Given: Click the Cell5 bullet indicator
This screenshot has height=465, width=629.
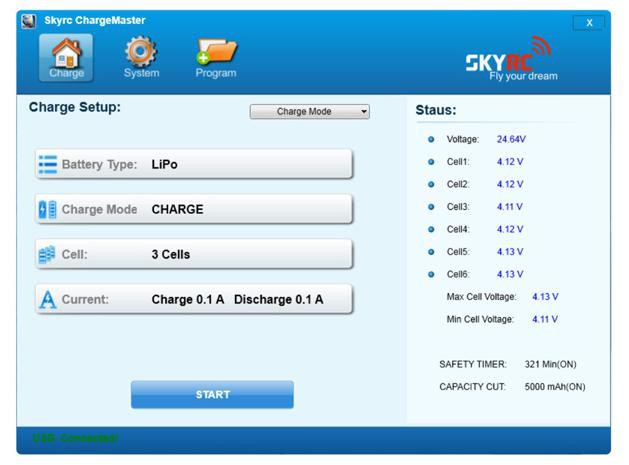Looking at the screenshot, I should pyautogui.click(x=431, y=252).
